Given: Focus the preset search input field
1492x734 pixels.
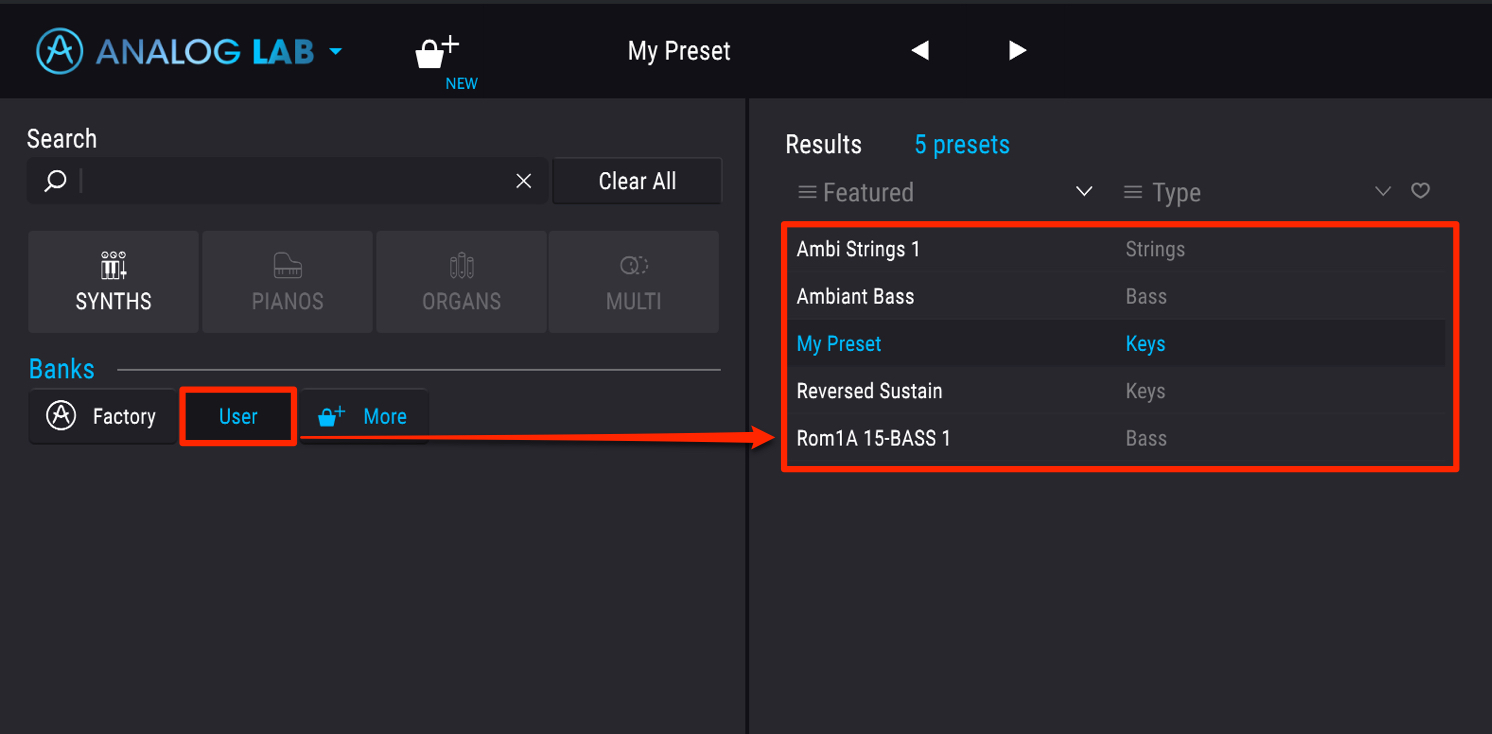Looking at the screenshot, I should [x=295, y=181].
